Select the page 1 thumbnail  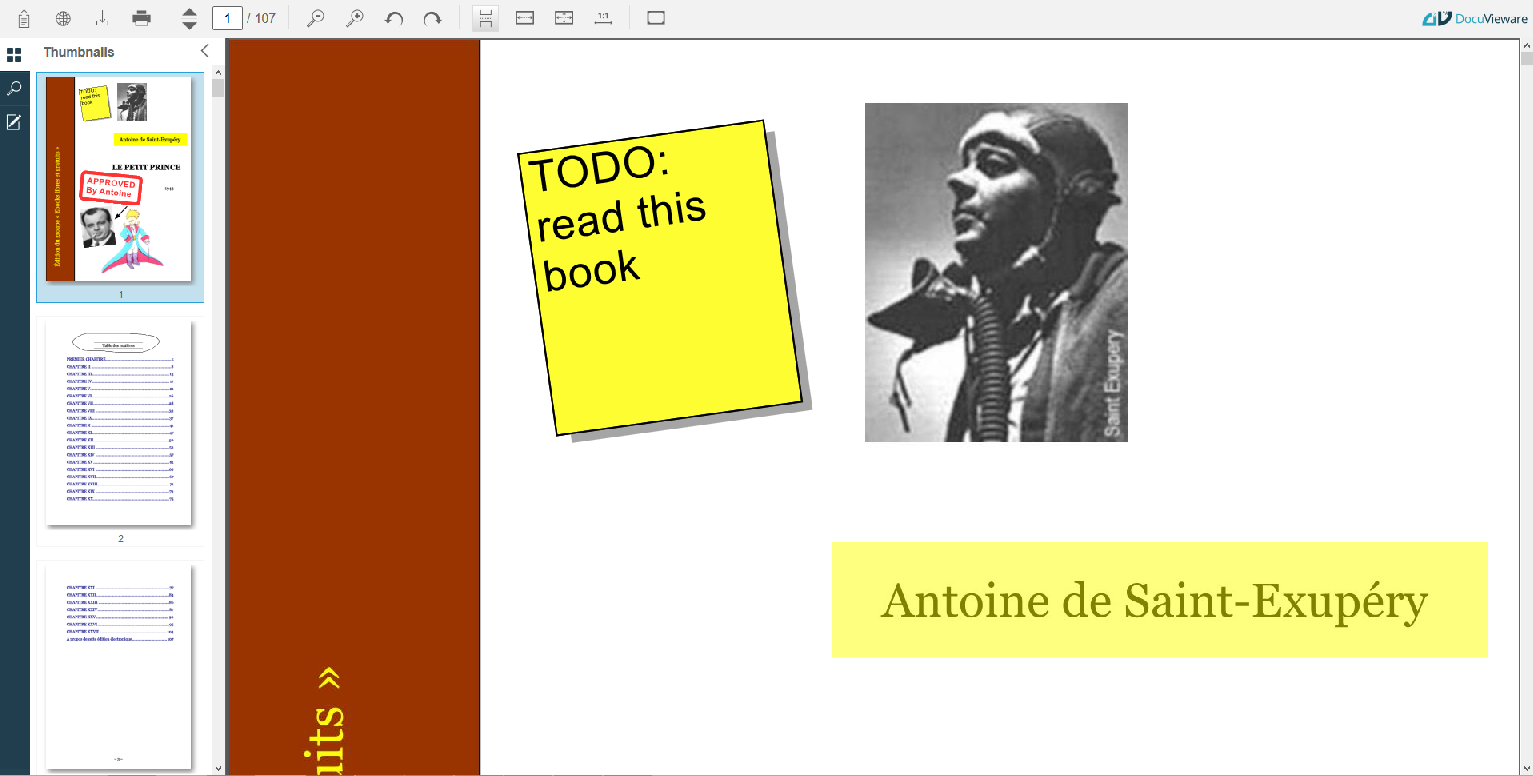click(x=120, y=187)
